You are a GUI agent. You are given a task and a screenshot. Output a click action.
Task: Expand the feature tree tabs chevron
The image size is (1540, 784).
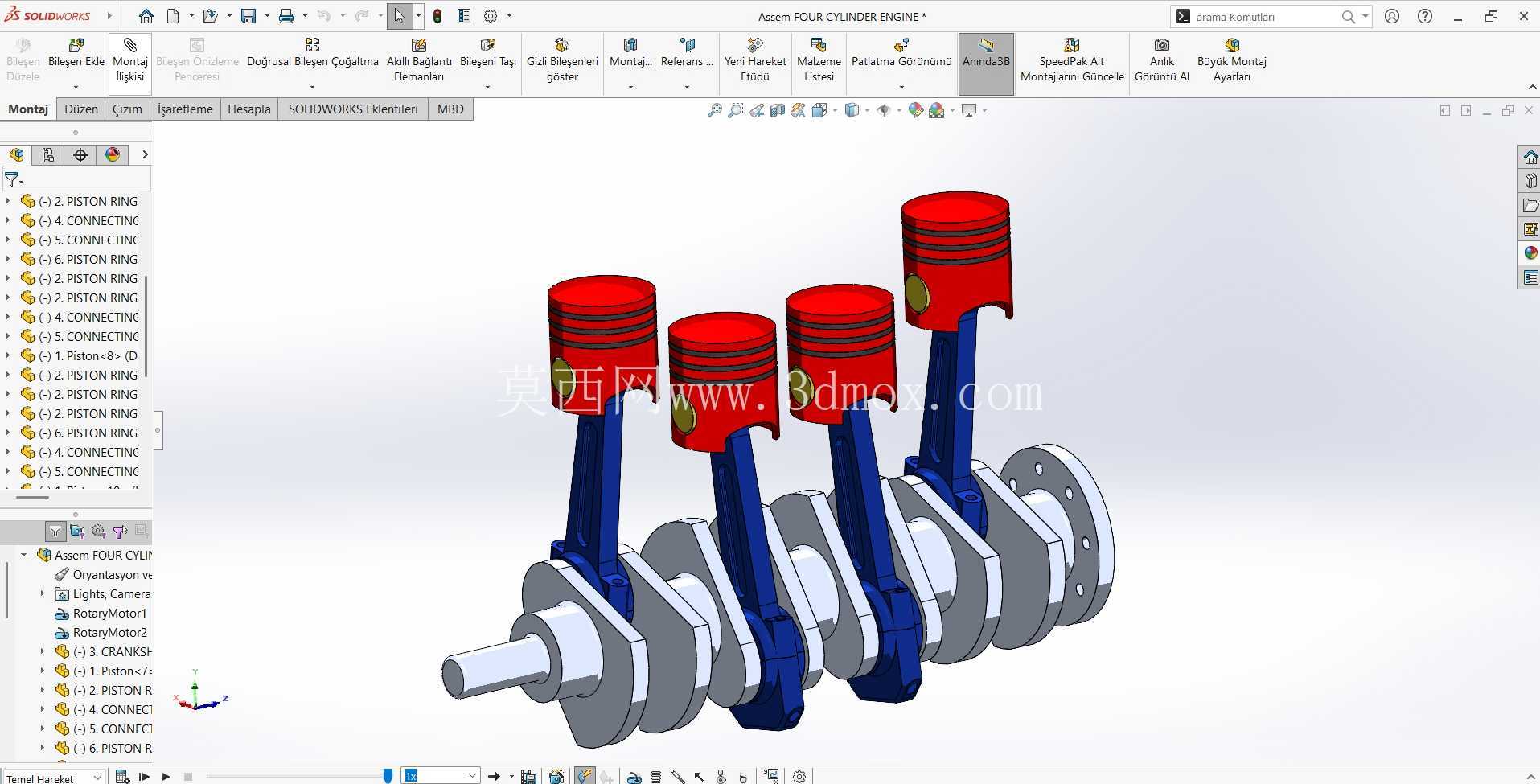(x=145, y=154)
